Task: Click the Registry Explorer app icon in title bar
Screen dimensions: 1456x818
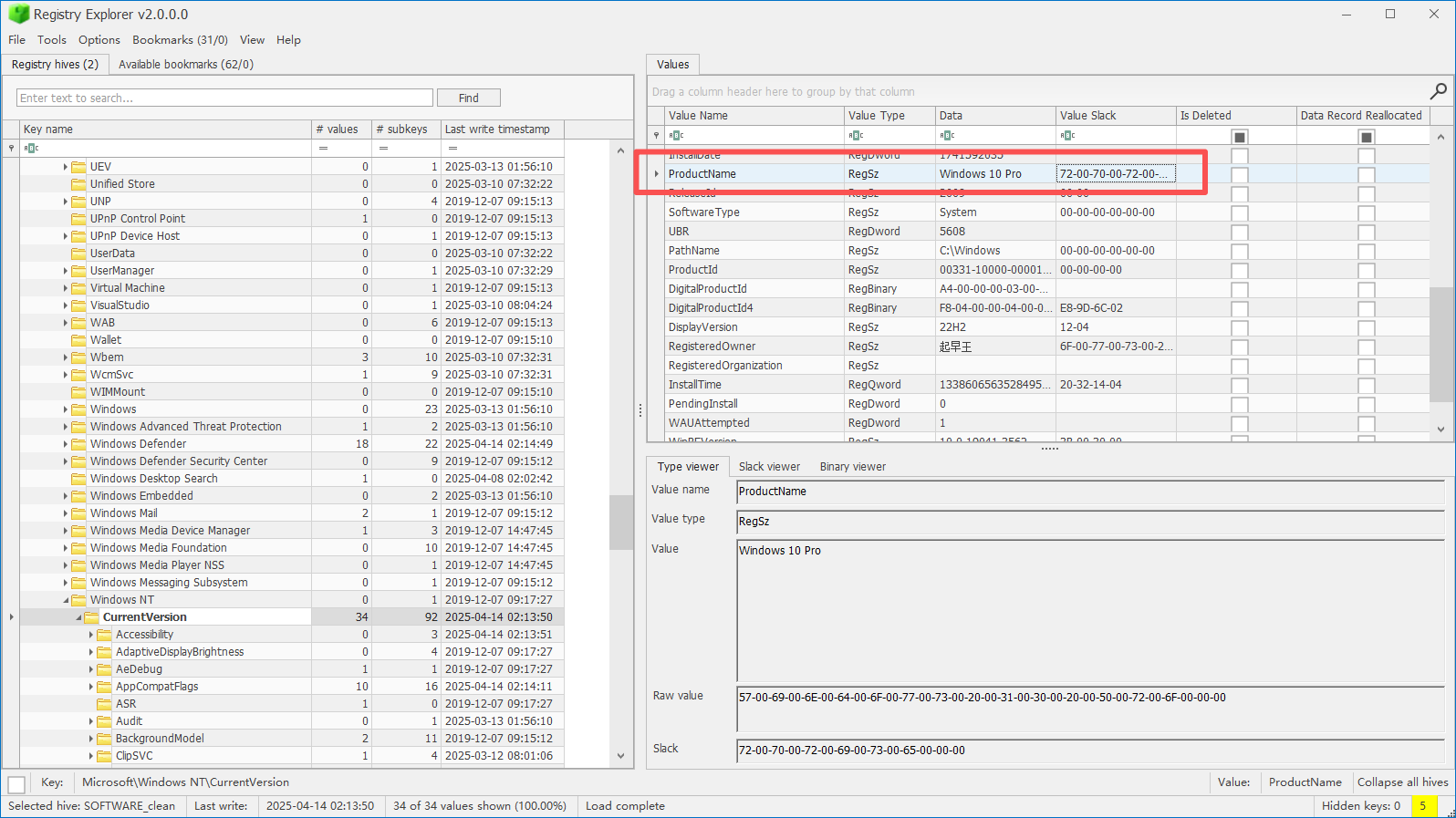Action: tap(18, 14)
